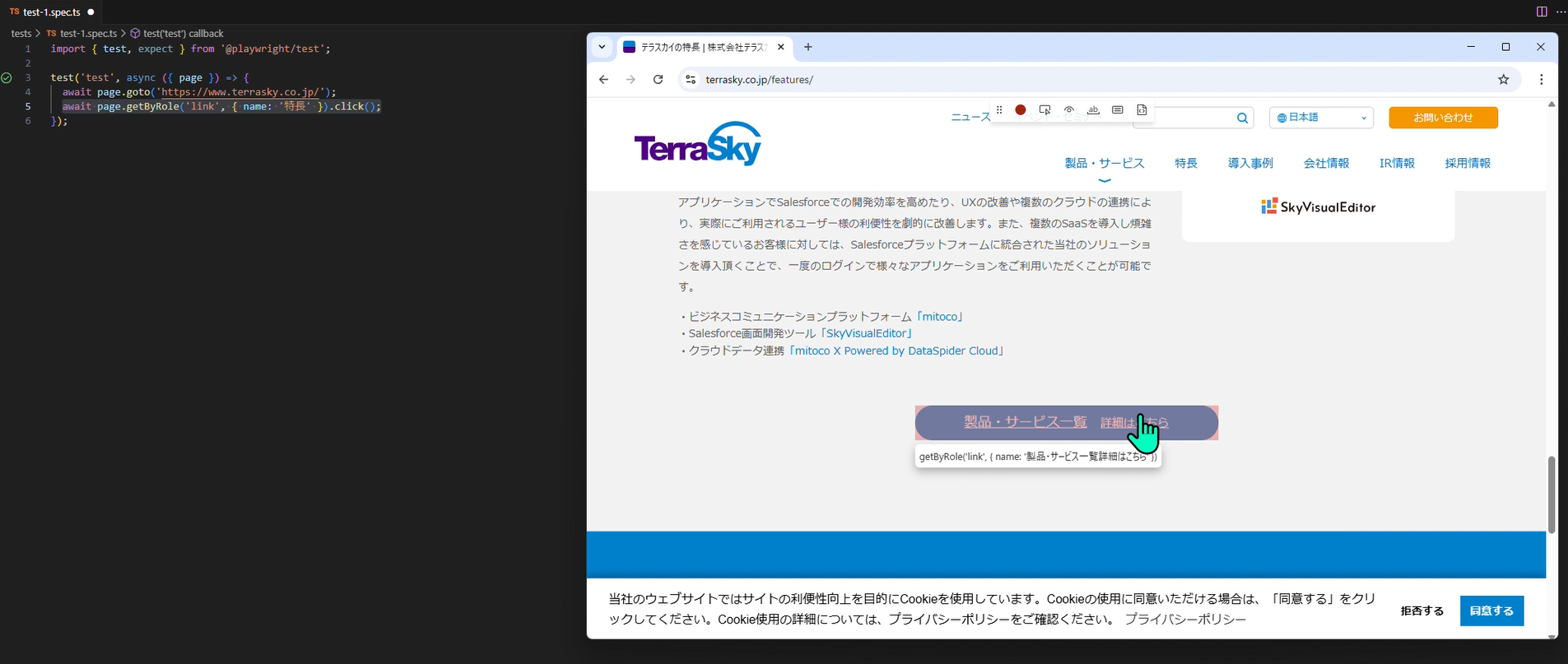Select the Assert snapshot code-file tool
The height and width of the screenshot is (664, 1568).
(1142, 109)
